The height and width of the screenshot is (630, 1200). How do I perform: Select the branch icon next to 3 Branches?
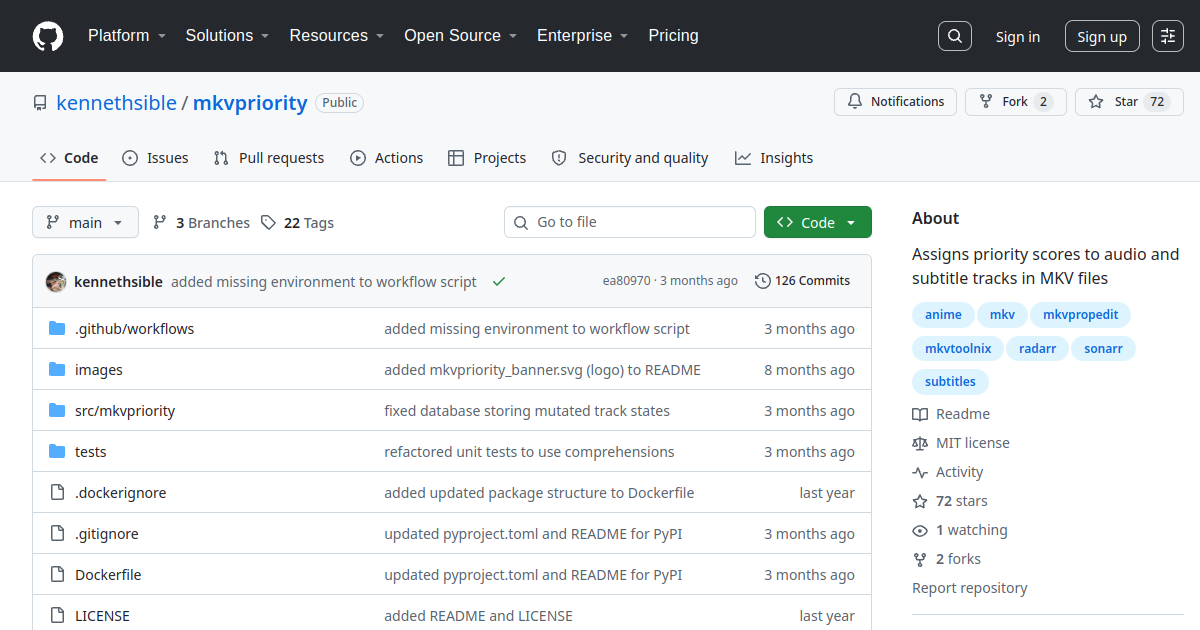tap(160, 222)
